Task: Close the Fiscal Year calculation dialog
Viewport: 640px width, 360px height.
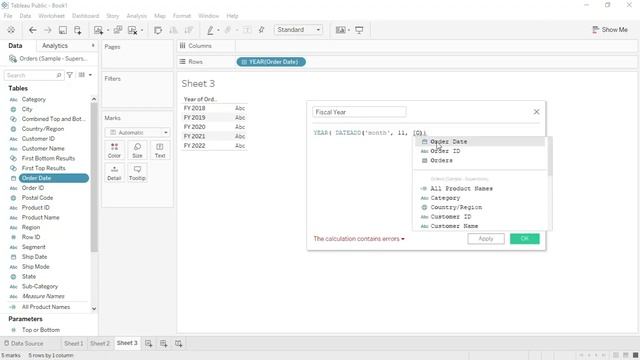Action: [x=536, y=112]
